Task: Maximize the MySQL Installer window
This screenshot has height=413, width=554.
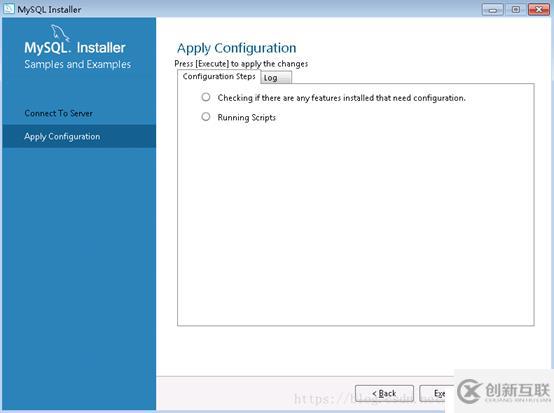Action: click(x=515, y=10)
